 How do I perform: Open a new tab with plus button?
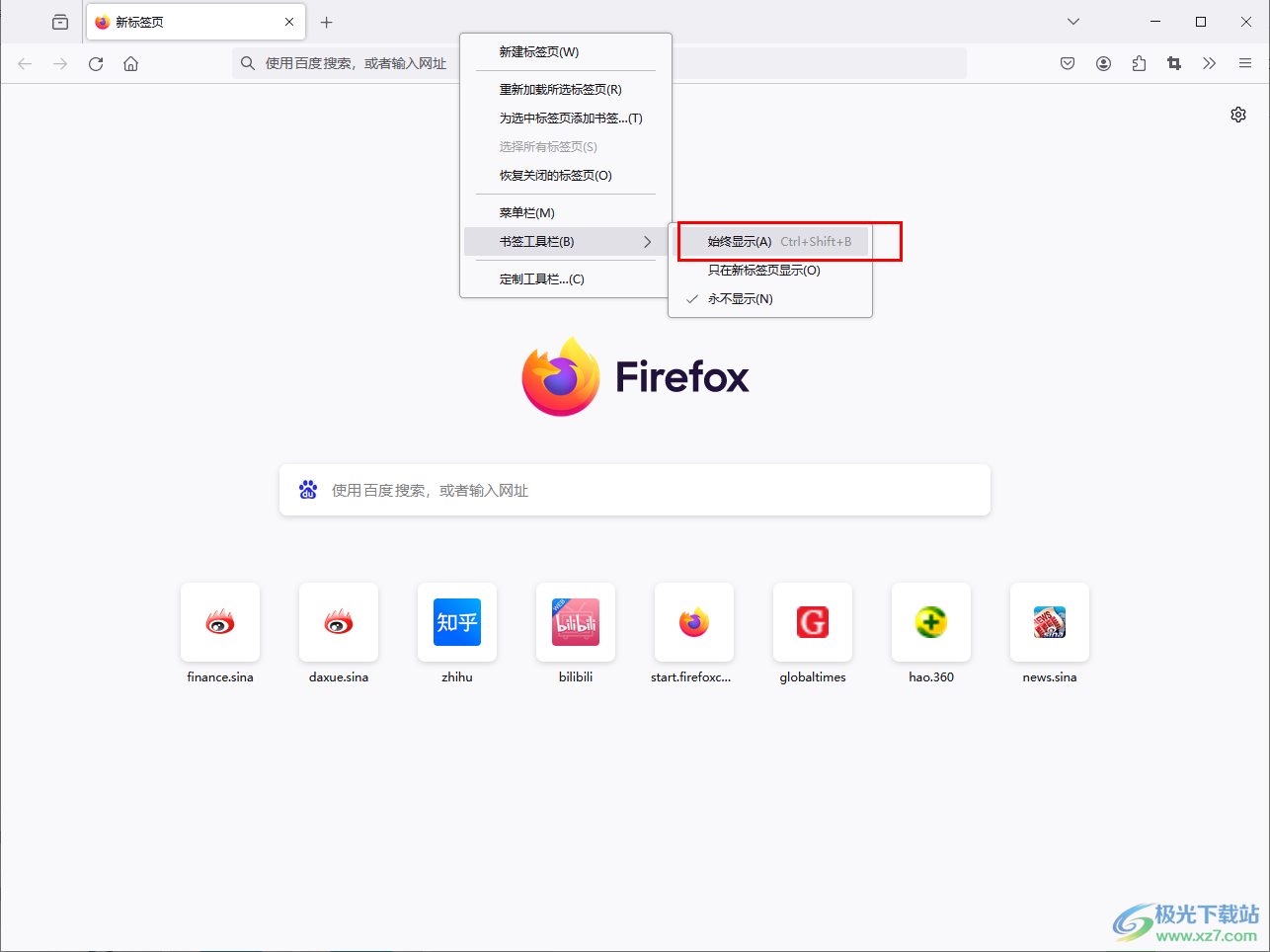coord(327,22)
